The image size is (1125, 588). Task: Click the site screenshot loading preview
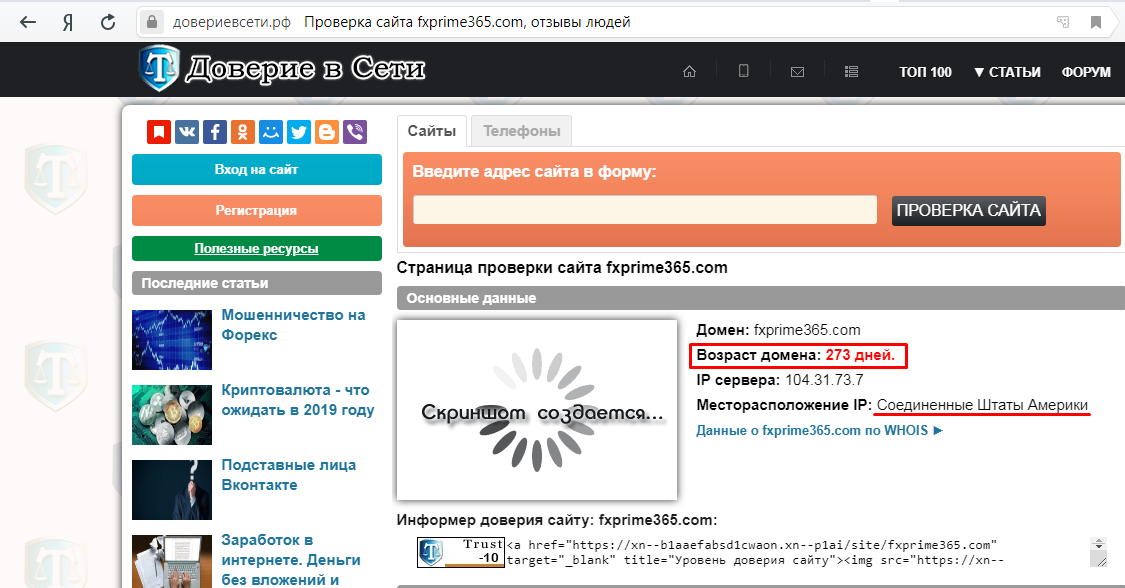point(537,409)
